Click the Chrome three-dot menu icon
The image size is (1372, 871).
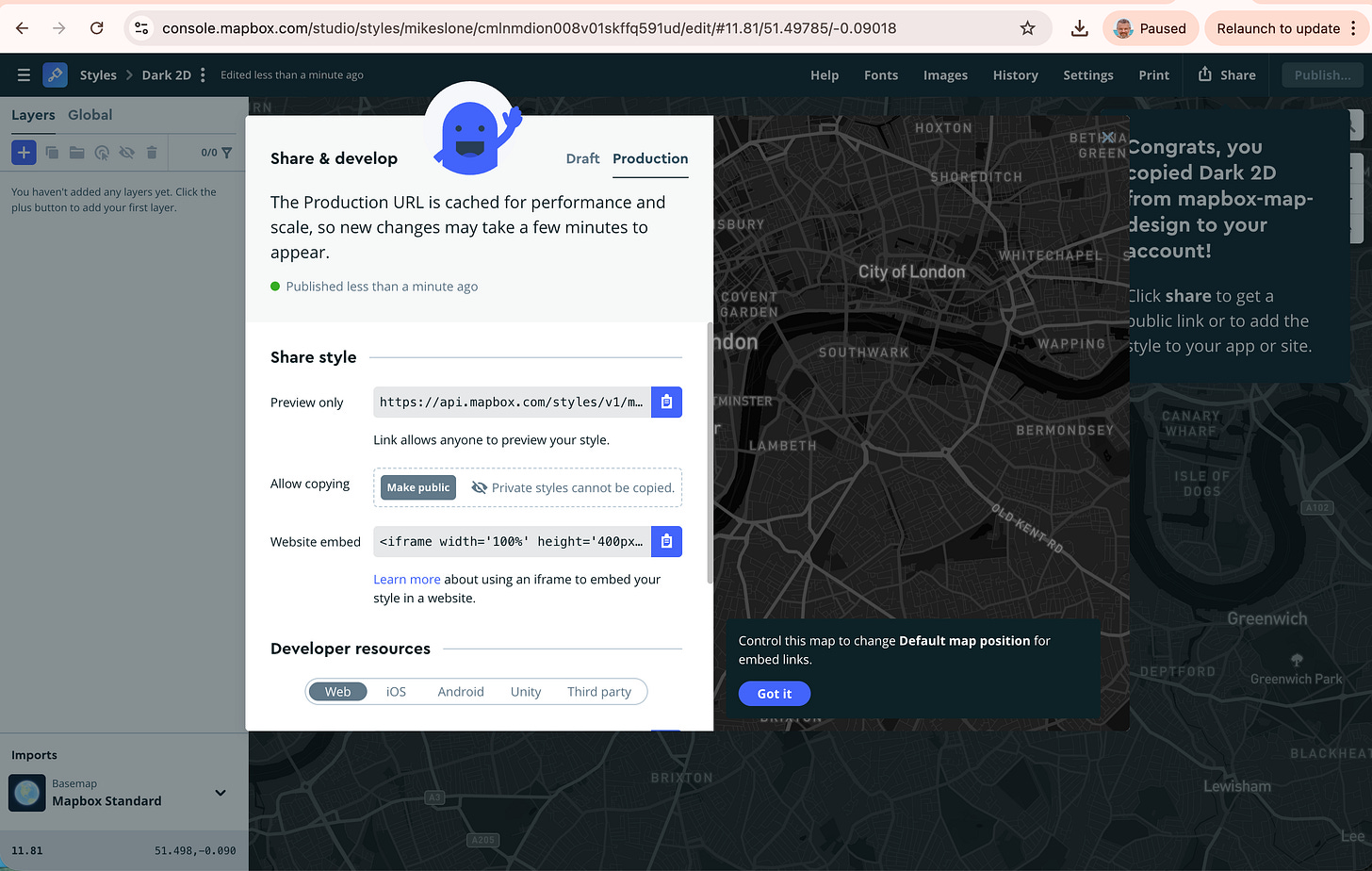pos(1354,28)
